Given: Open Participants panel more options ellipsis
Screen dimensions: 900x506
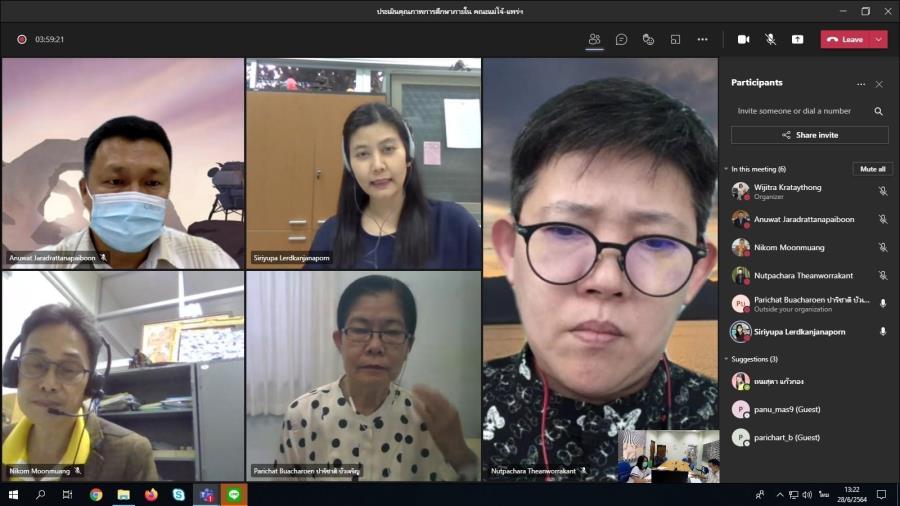Looking at the screenshot, I should coord(860,84).
